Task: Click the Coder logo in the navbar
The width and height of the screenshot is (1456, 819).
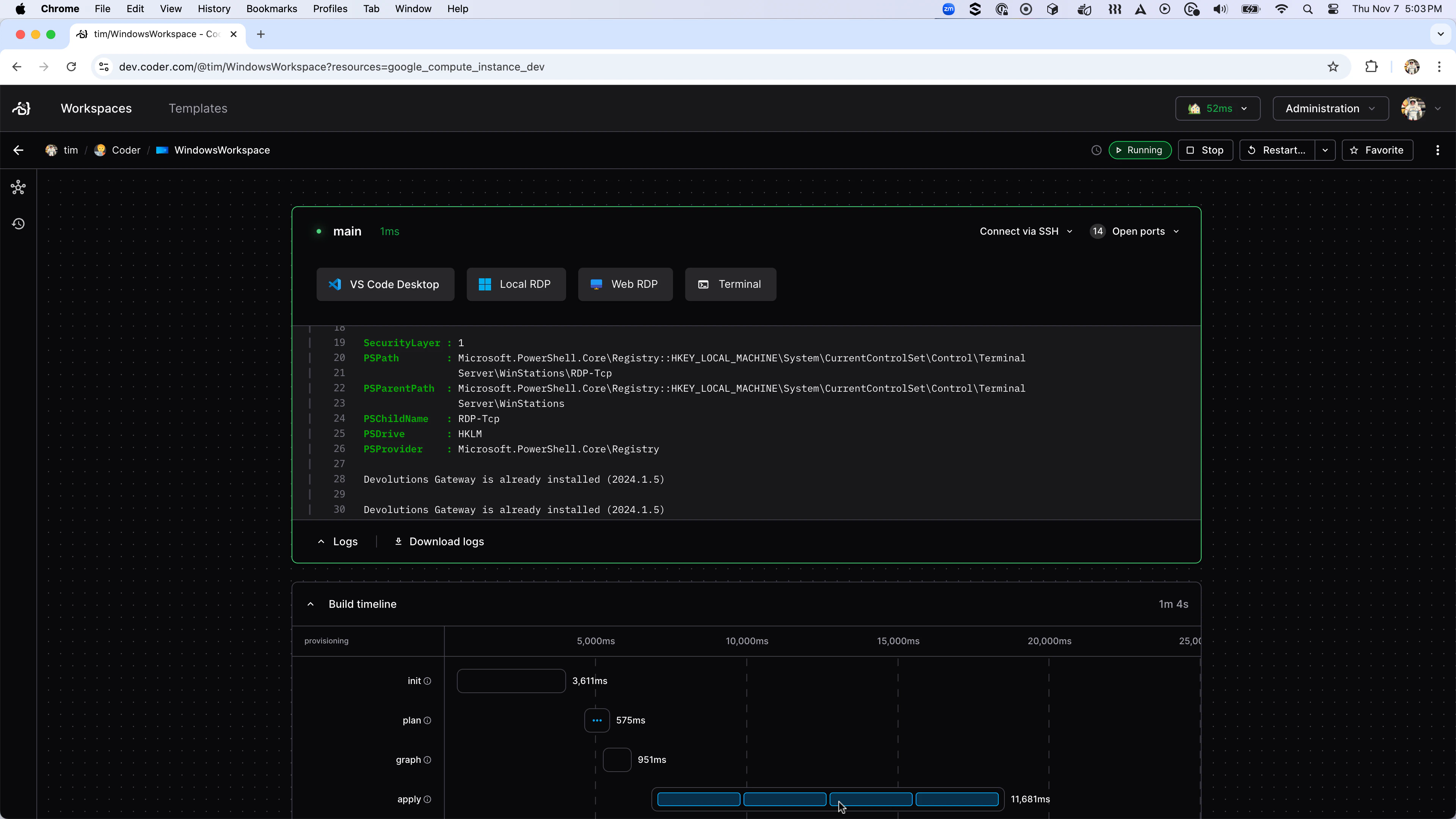Action: click(22, 108)
